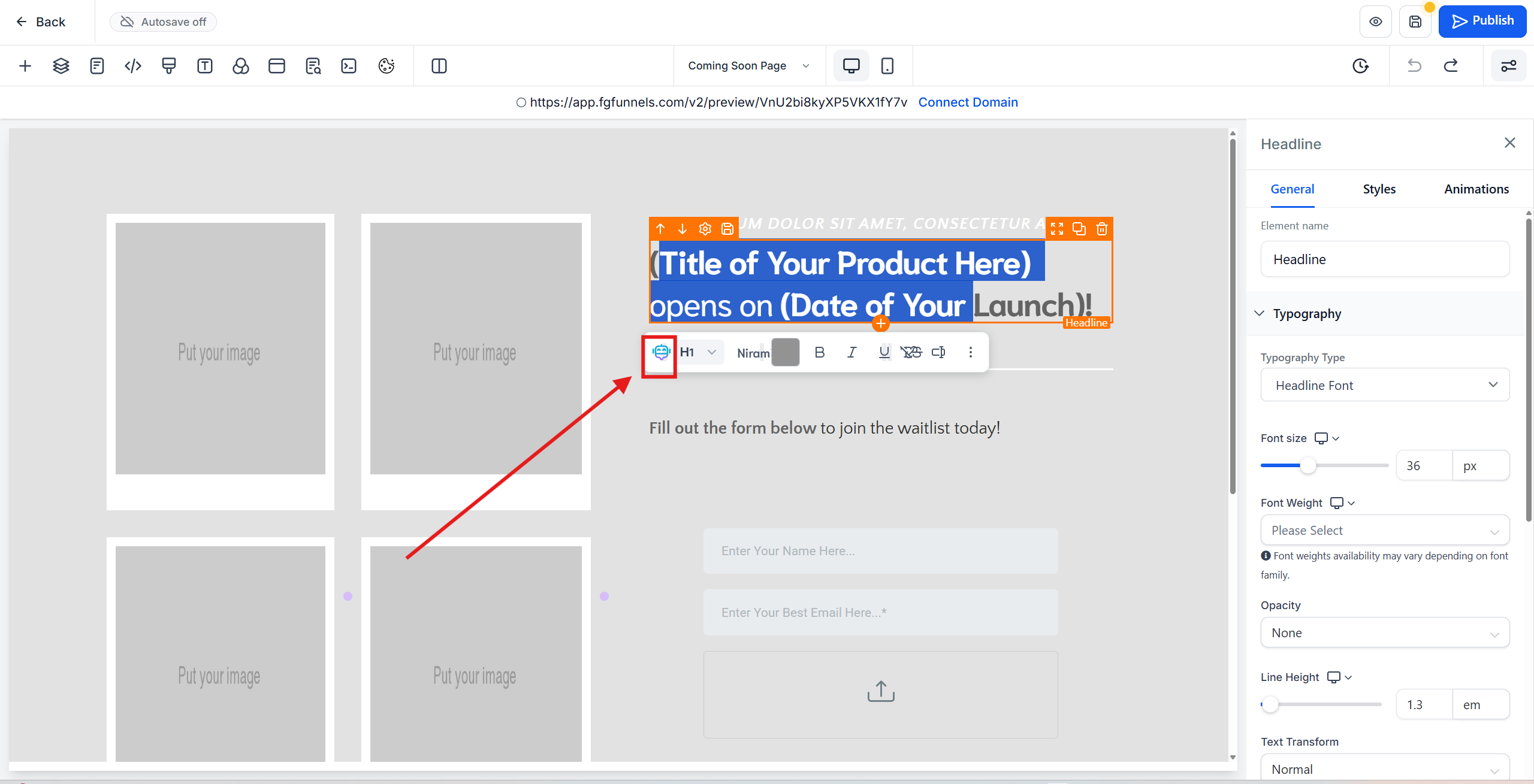Toggle the Autosave off switch
The height and width of the screenshot is (784, 1534).
(163, 22)
